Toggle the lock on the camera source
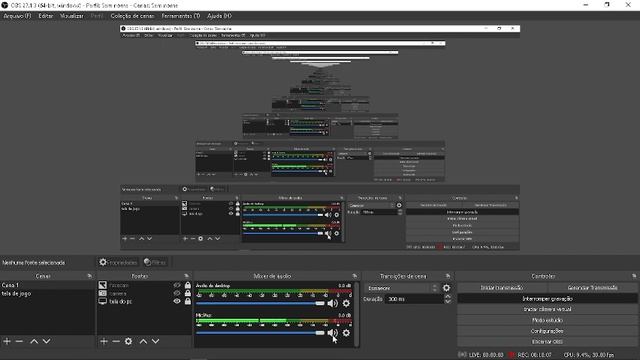This screenshot has height=360, width=640. 187,293
